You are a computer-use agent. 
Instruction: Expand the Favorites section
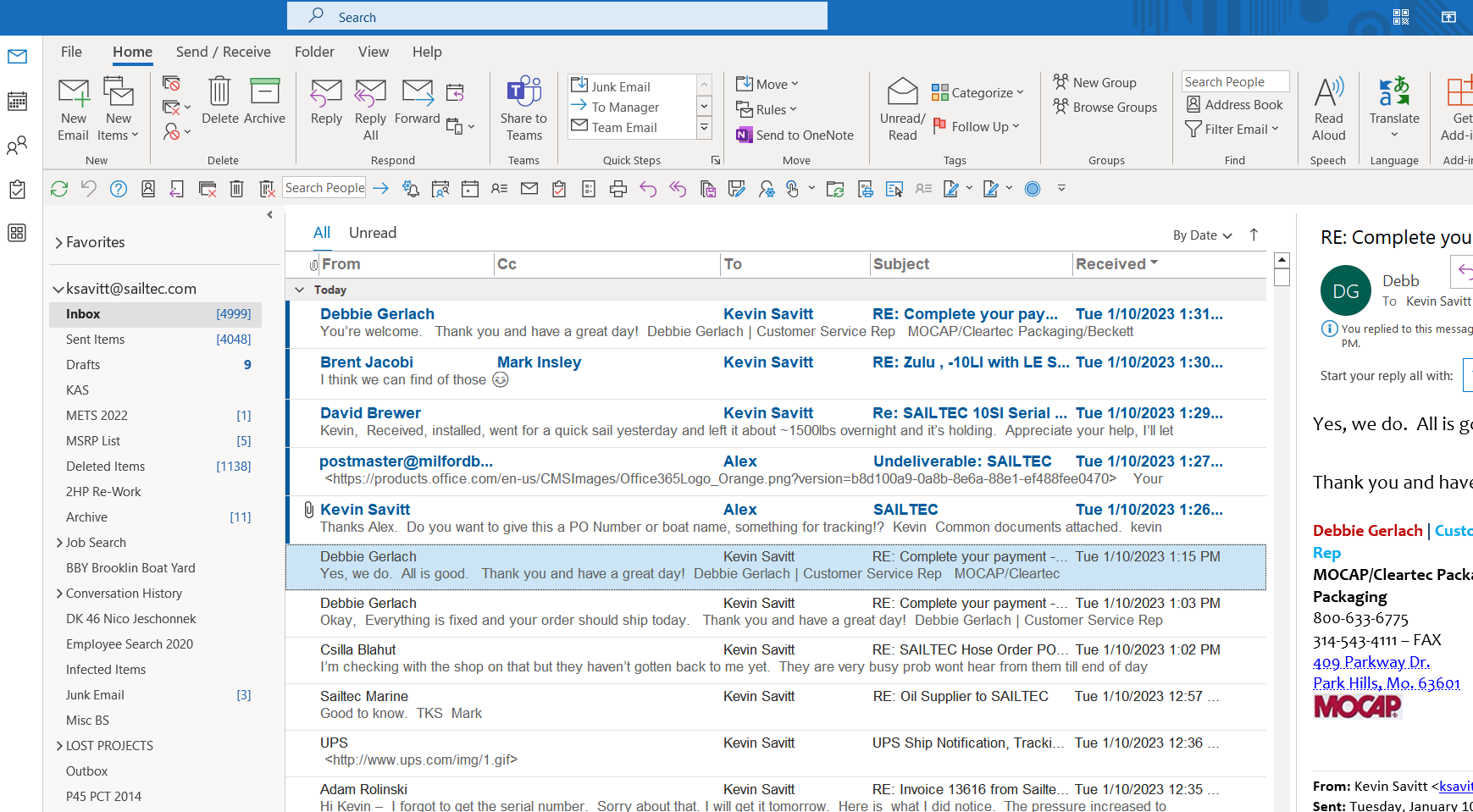coord(59,243)
